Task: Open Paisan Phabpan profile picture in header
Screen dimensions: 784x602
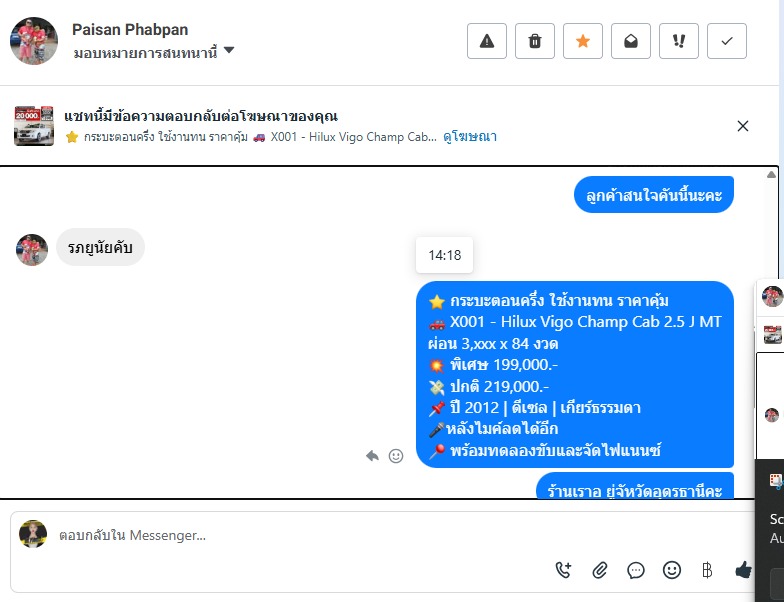Action: pyautogui.click(x=34, y=41)
